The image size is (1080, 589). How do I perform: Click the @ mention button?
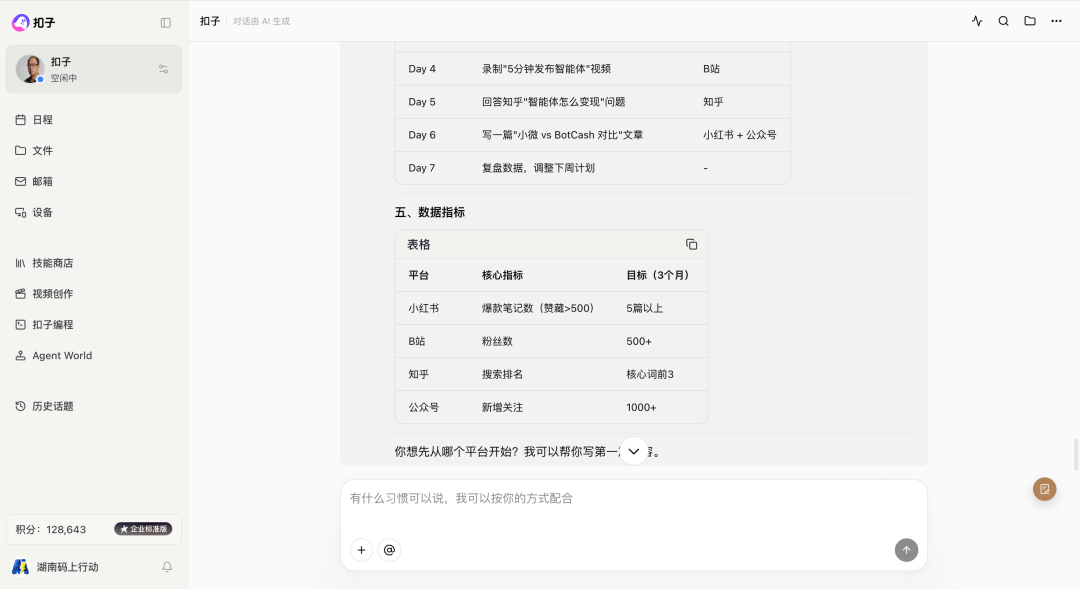click(x=389, y=550)
